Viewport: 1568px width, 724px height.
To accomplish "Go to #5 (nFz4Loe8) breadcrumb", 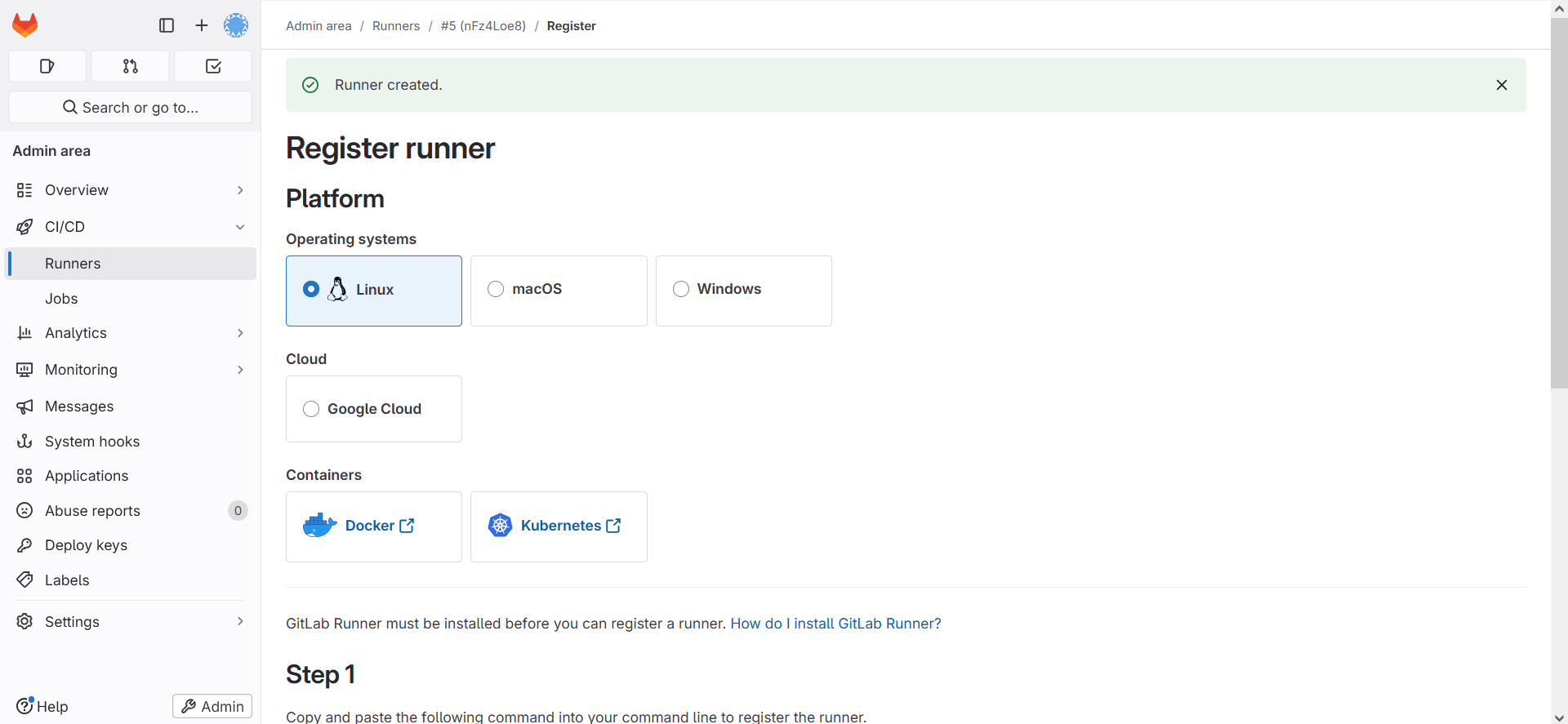I will click(483, 26).
